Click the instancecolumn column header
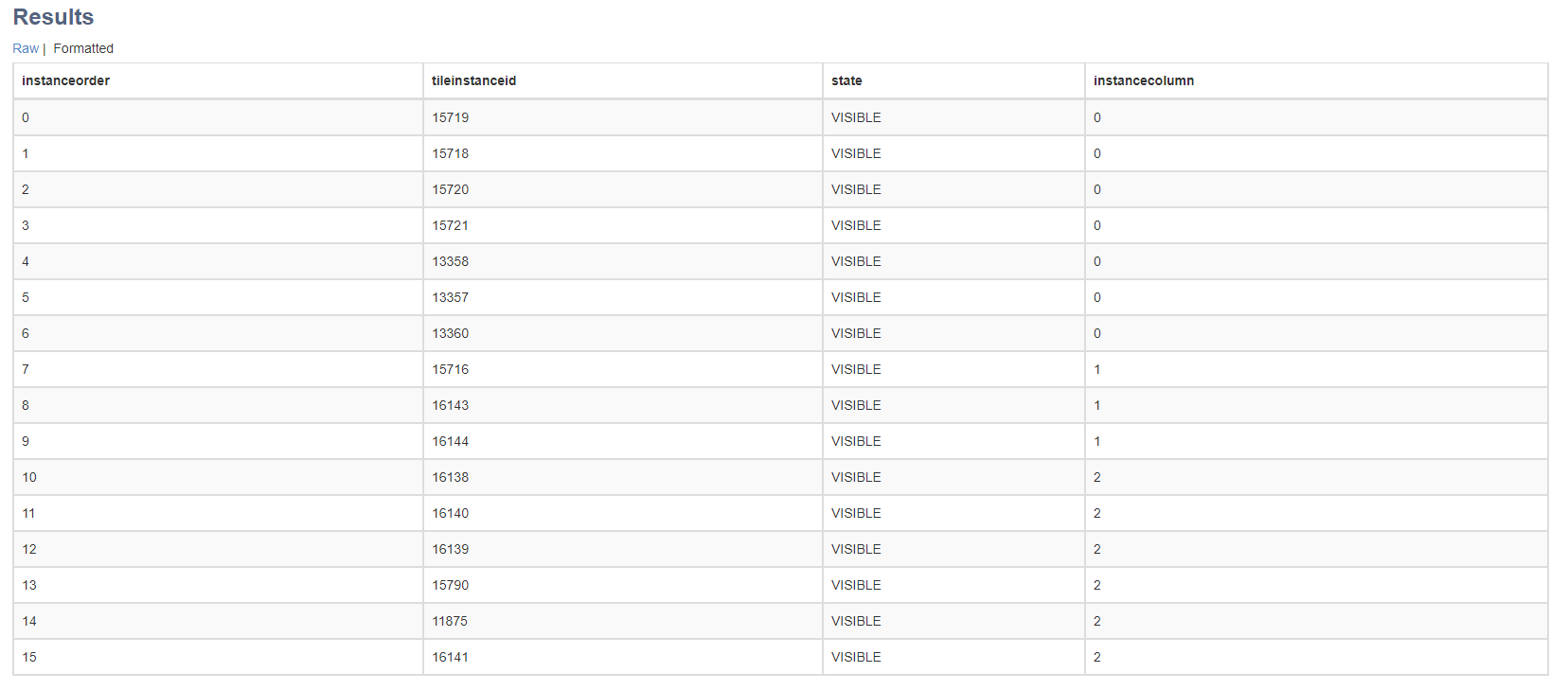 (1143, 80)
